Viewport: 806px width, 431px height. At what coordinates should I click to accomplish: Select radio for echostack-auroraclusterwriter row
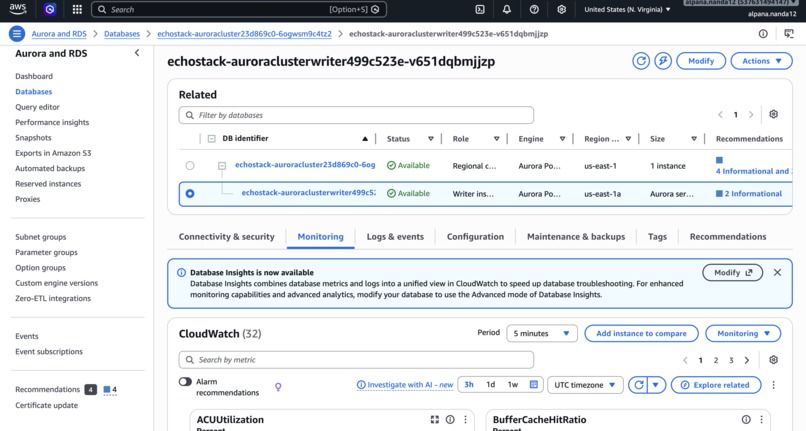pyautogui.click(x=190, y=193)
